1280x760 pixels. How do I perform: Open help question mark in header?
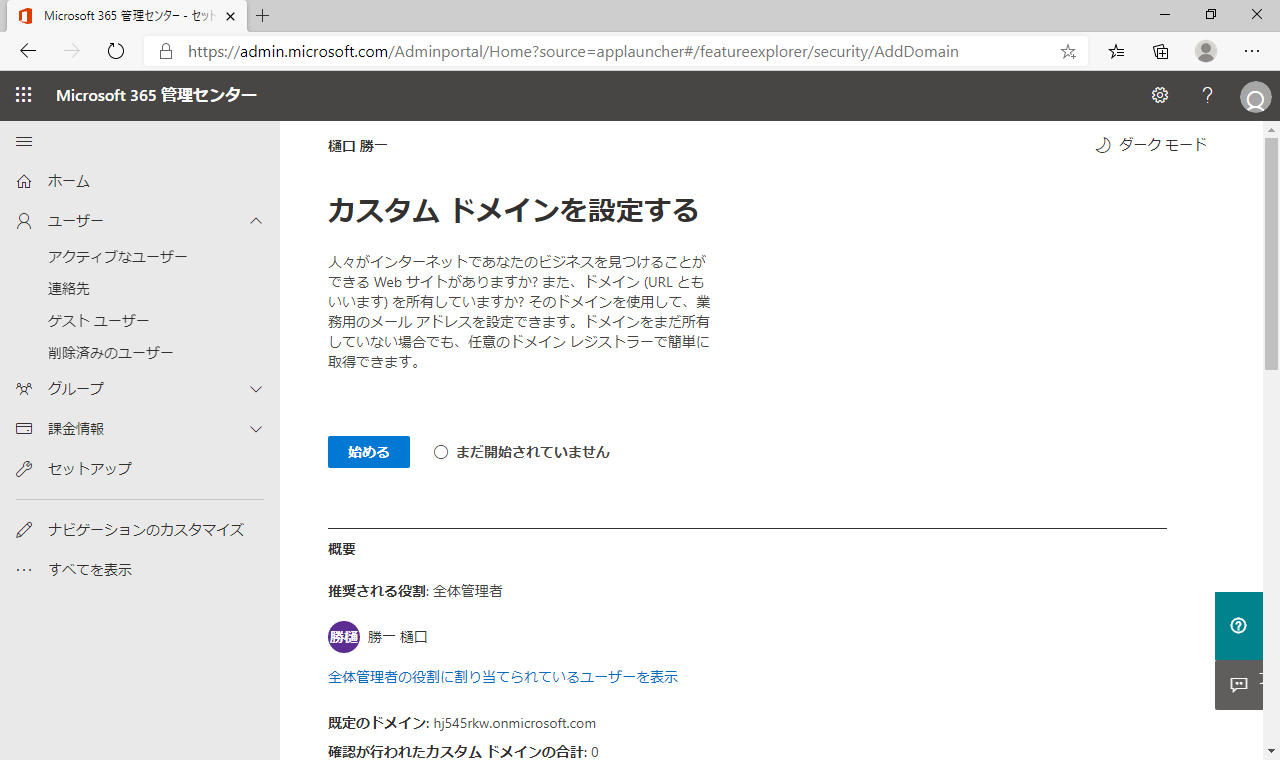click(x=1208, y=95)
